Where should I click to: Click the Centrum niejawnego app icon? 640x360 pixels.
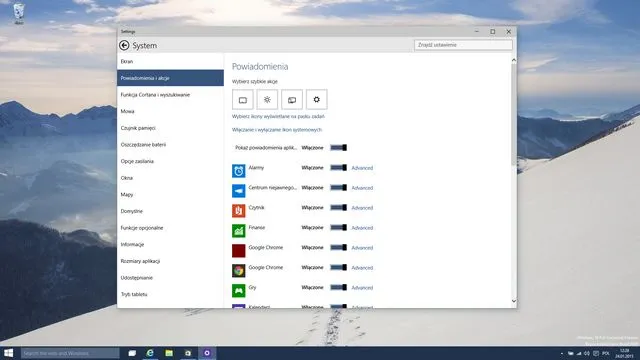(x=239, y=191)
